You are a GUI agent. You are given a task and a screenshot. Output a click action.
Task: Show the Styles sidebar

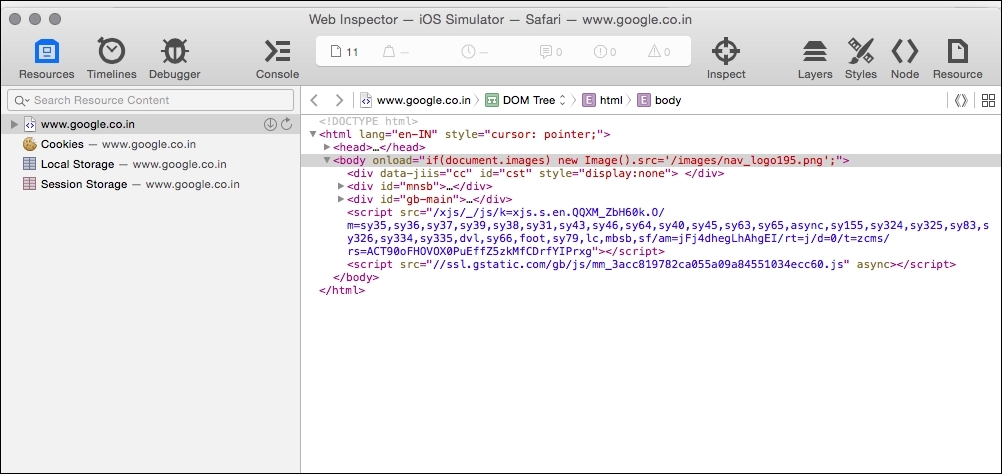click(861, 58)
